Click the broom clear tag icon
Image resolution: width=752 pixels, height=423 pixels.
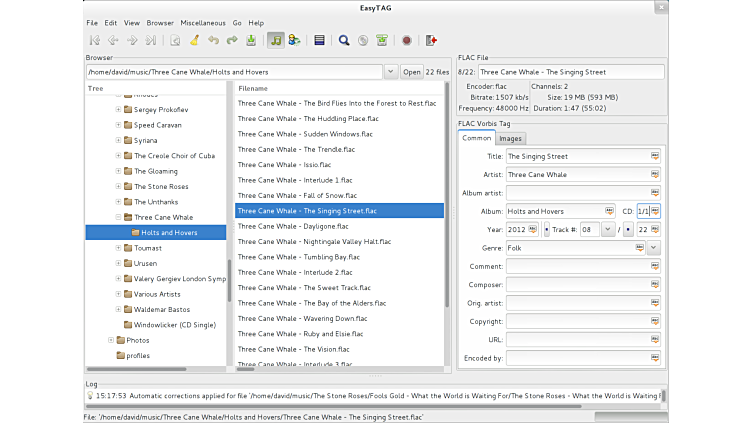coord(194,41)
